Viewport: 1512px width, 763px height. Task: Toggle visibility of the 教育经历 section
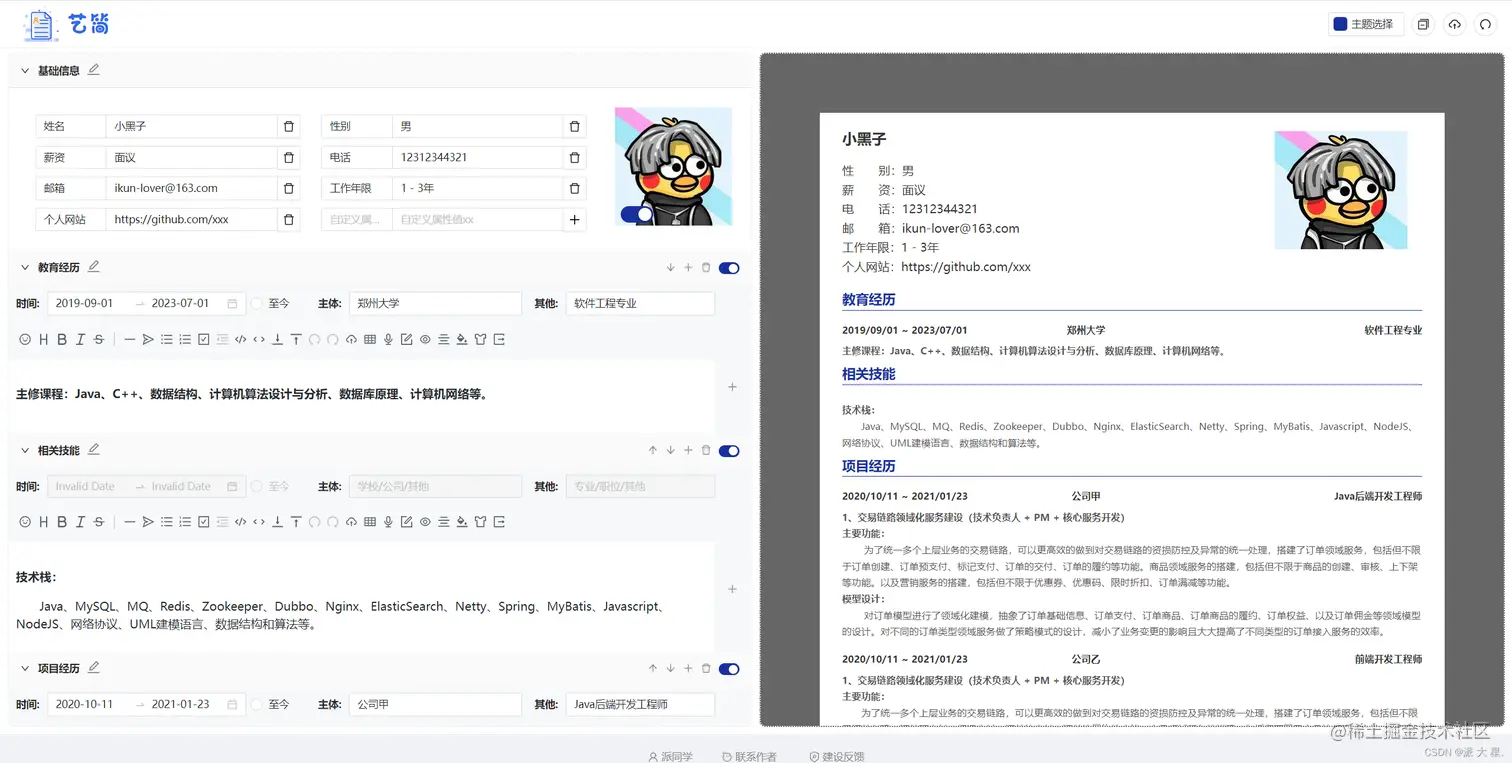pyautogui.click(x=727, y=268)
